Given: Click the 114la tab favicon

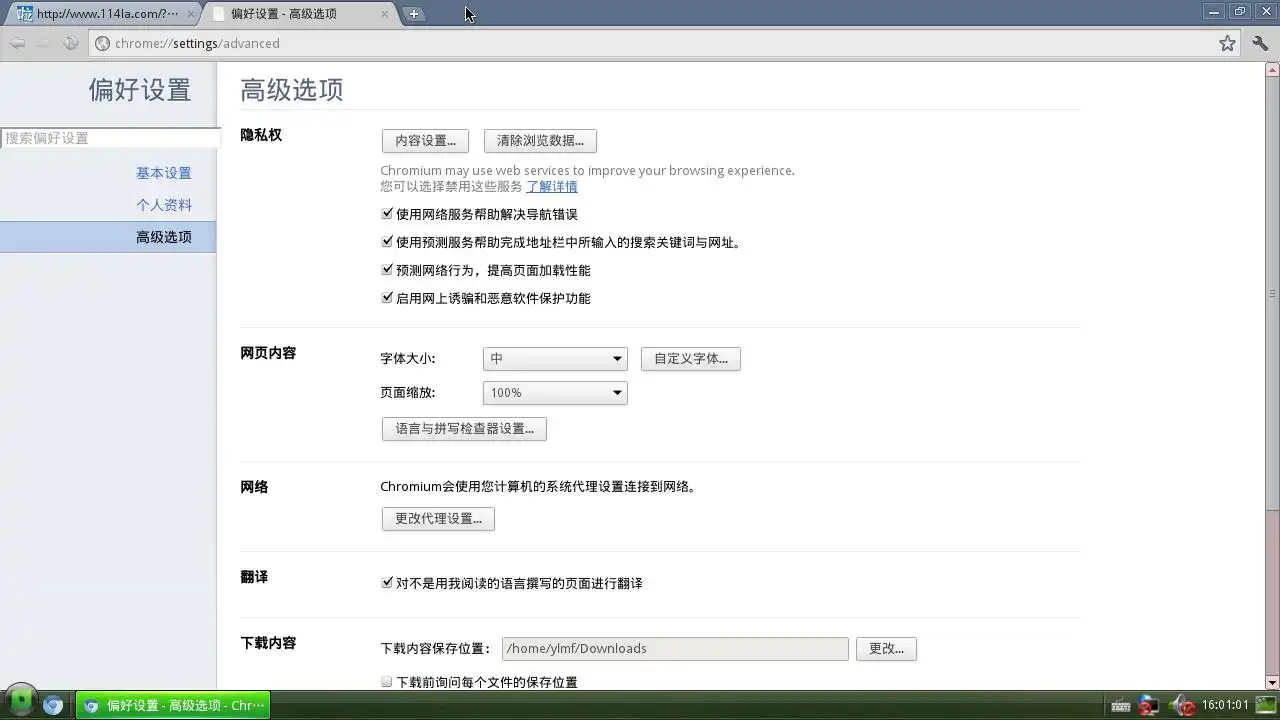Looking at the screenshot, I should coord(26,14).
